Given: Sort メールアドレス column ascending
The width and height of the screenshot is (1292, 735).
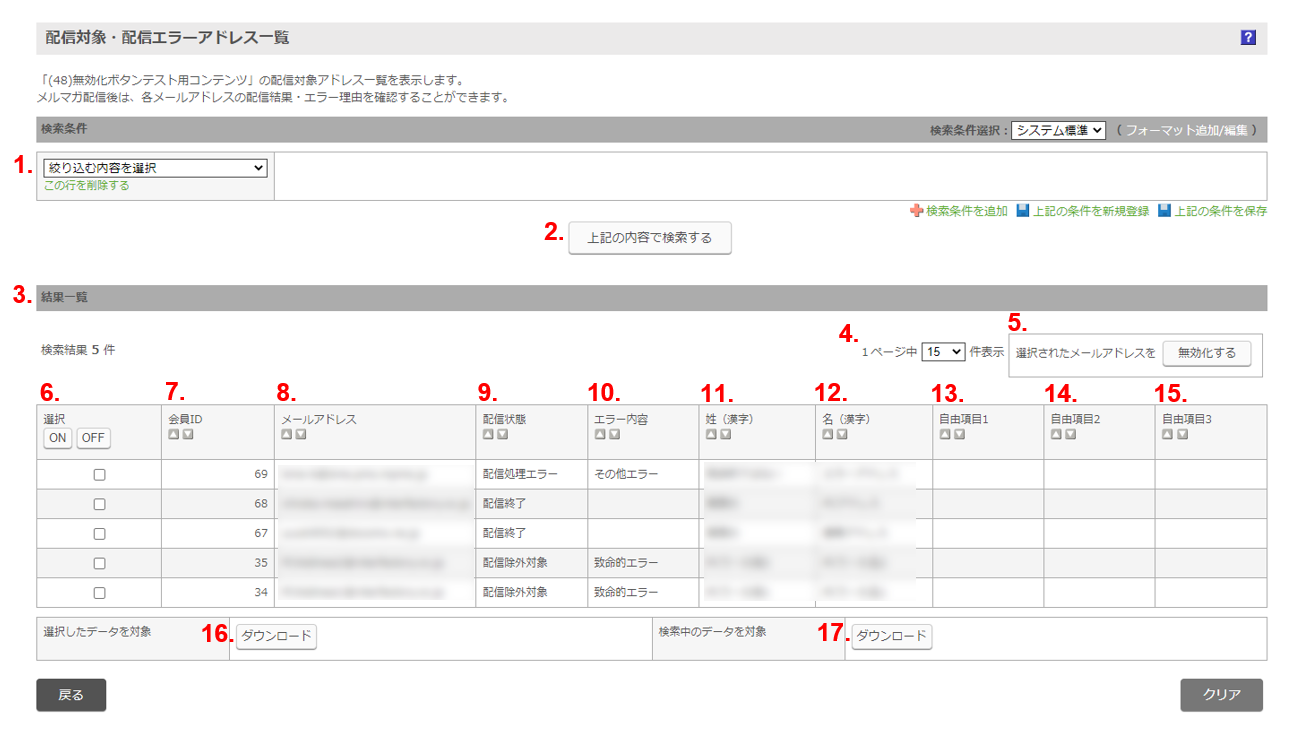Looking at the screenshot, I should (286, 435).
